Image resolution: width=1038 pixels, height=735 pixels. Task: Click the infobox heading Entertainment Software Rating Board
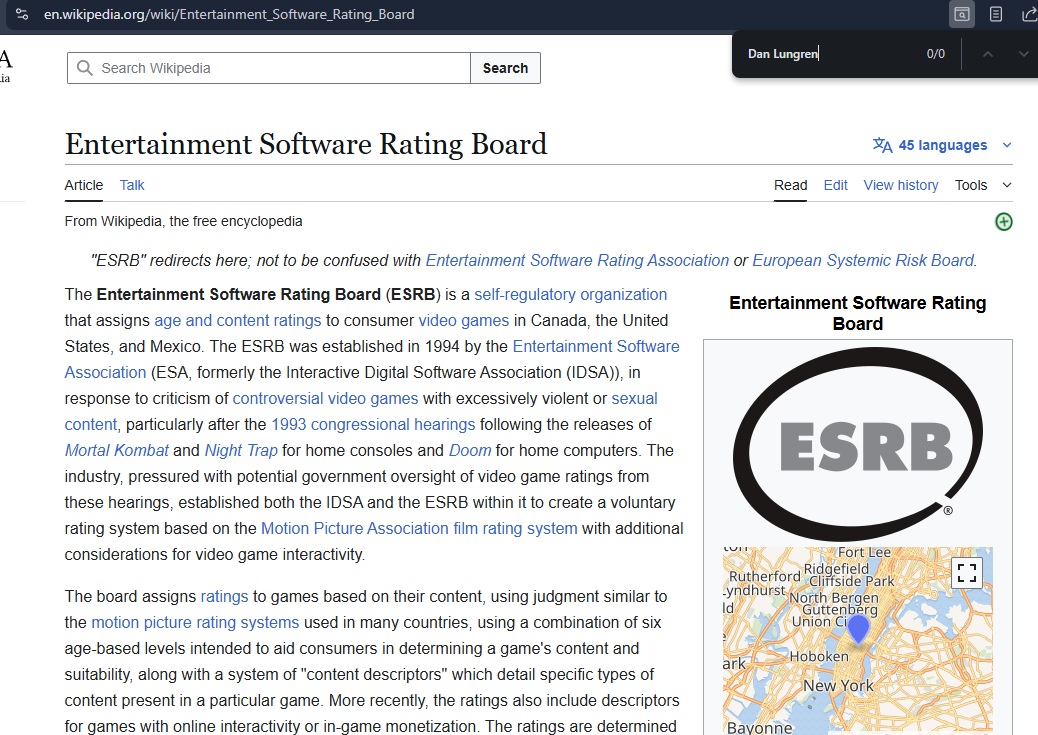(858, 313)
